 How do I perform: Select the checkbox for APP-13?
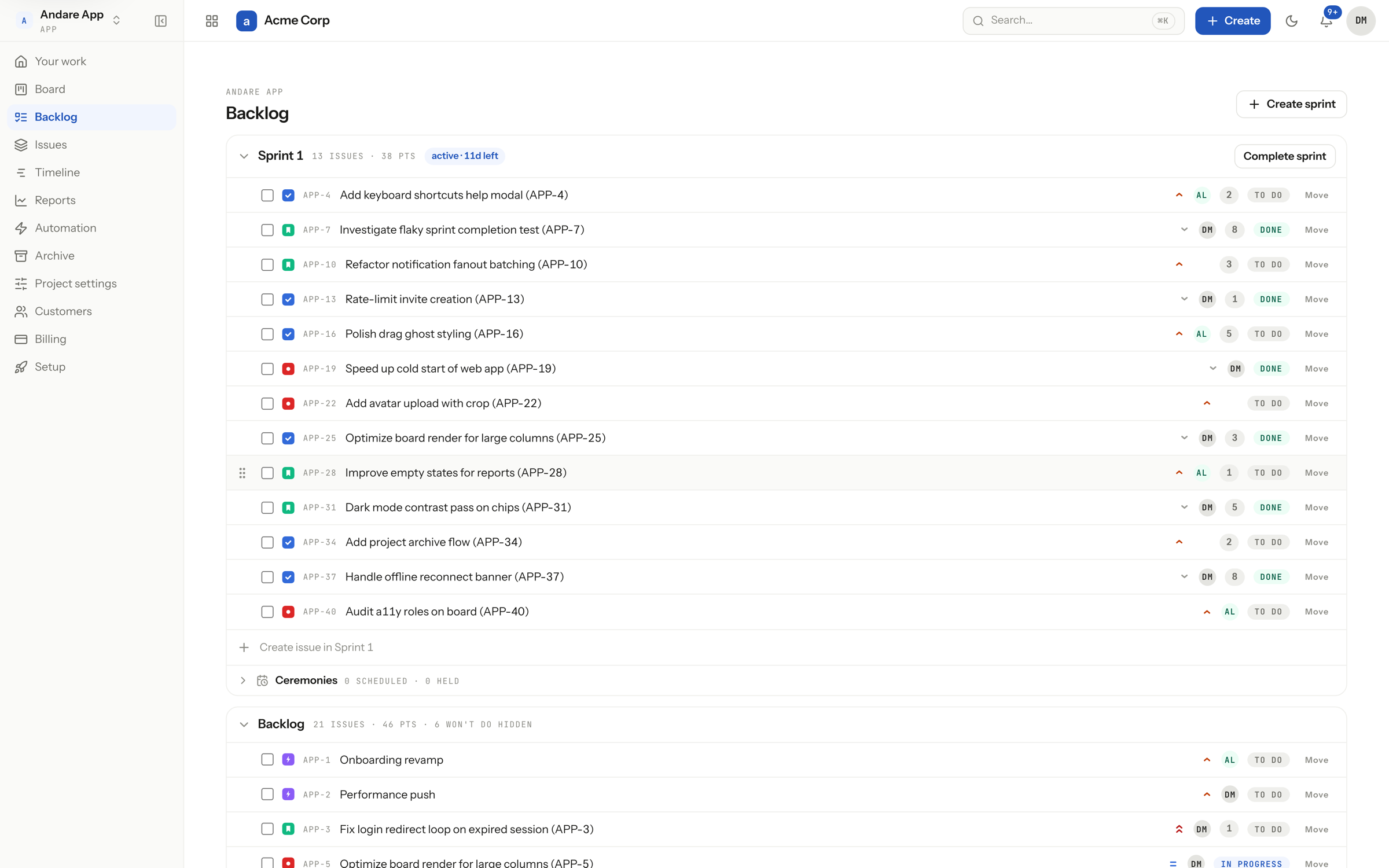pos(267,299)
